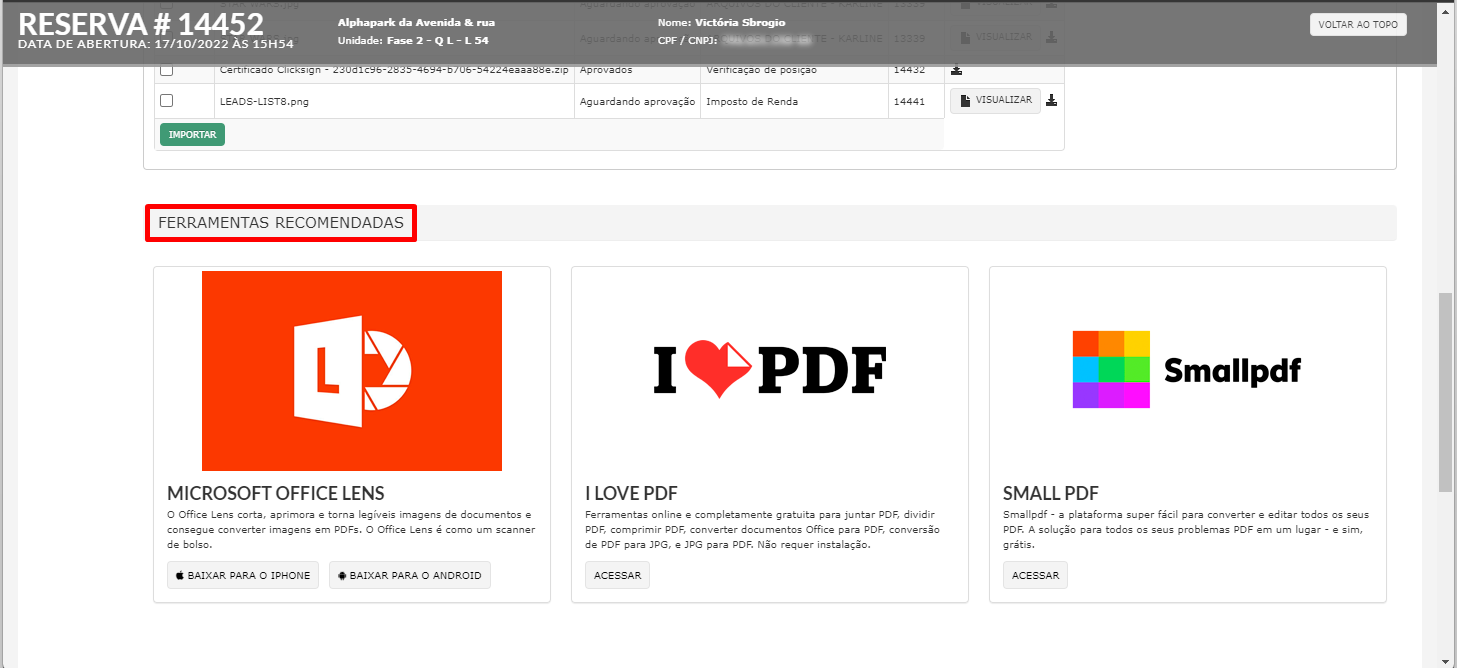
Task: Click the 'Verificação de posição' cell
Action: 762,70
